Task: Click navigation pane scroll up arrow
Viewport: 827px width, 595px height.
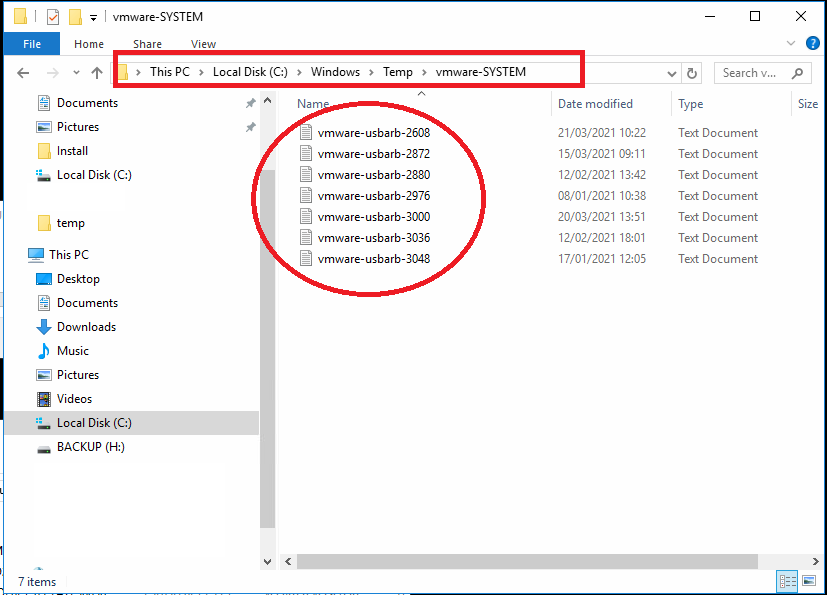Action: pos(267,100)
